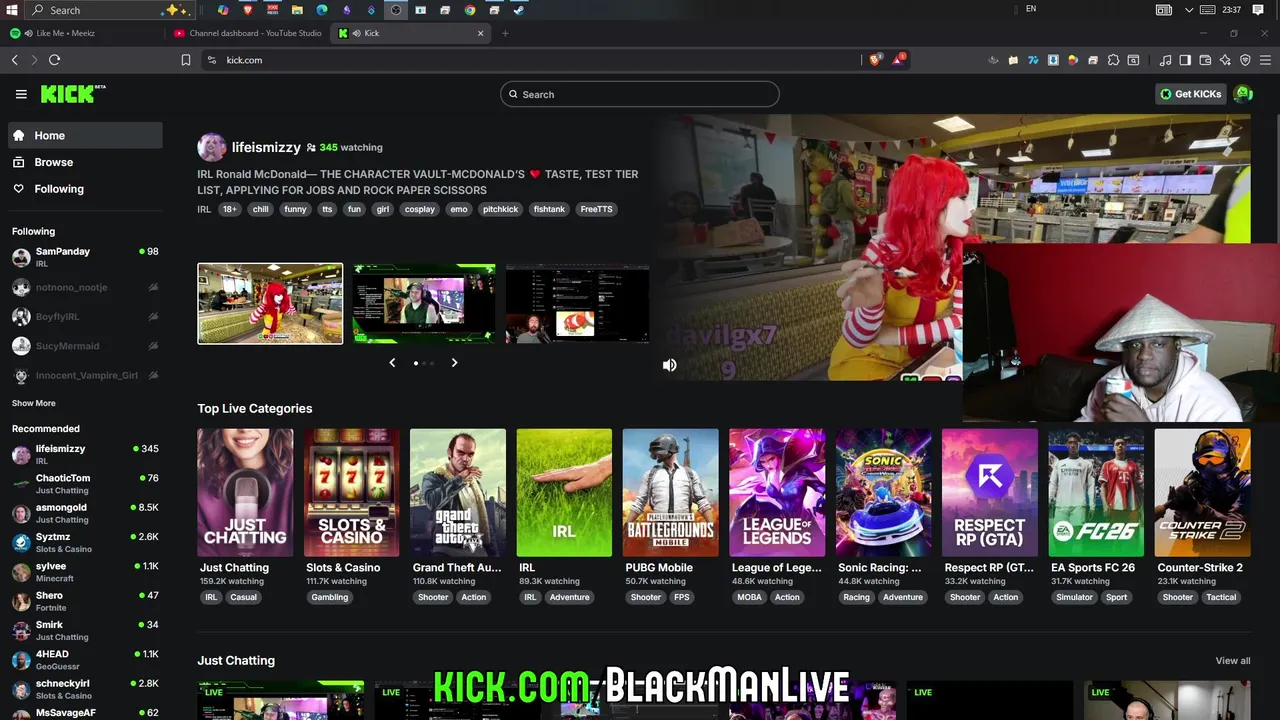The image size is (1280, 720).
Task: Open sylvee Minecraft channel
Action: point(85,572)
